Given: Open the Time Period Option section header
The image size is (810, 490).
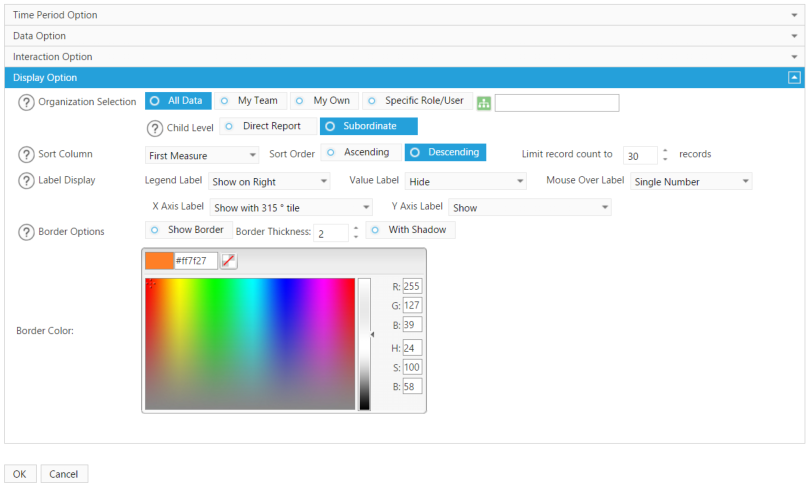Looking at the screenshot, I should [x=404, y=15].
